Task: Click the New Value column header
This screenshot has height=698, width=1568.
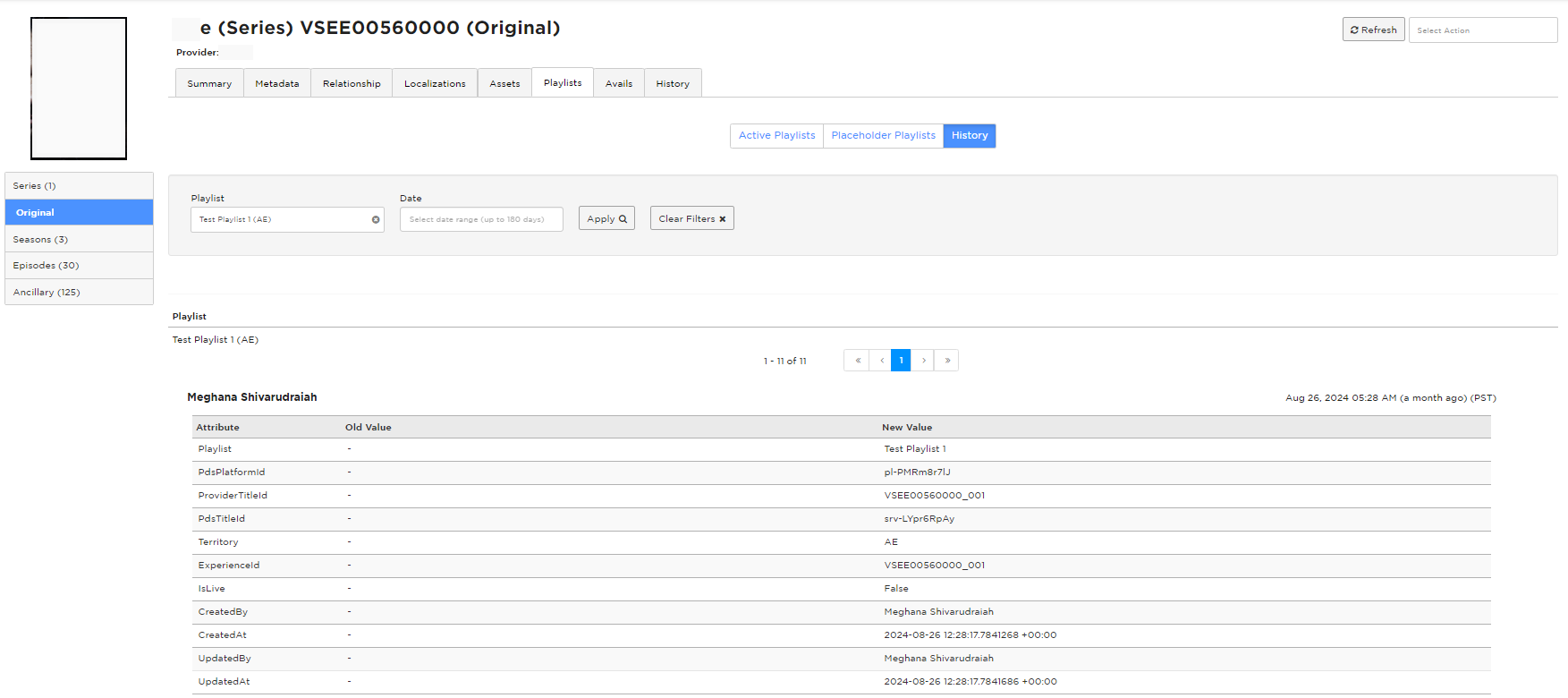Action: (x=907, y=428)
